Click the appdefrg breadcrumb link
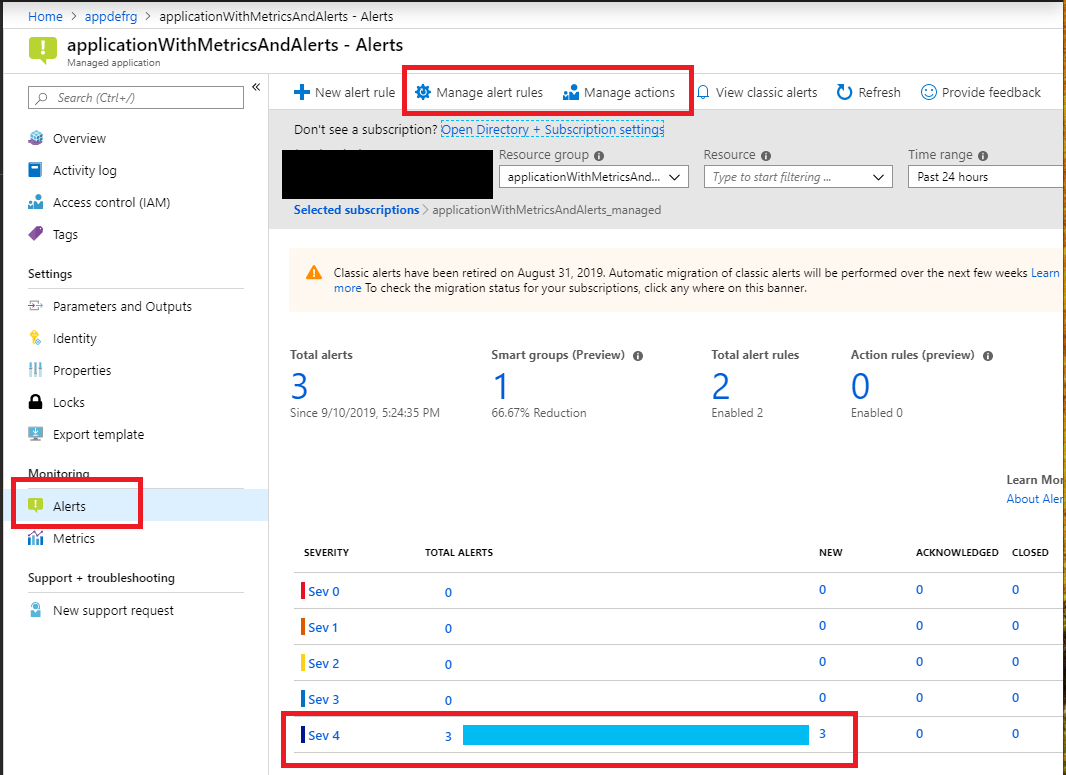Screen dimensions: 1066x775 (x=111, y=16)
